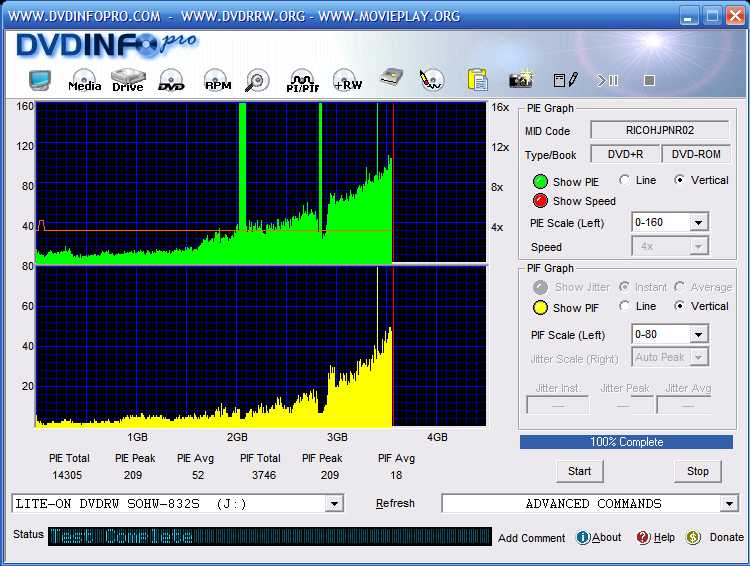Open the Media info toolbar icon
The width and height of the screenshot is (750, 566).
[x=84, y=80]
